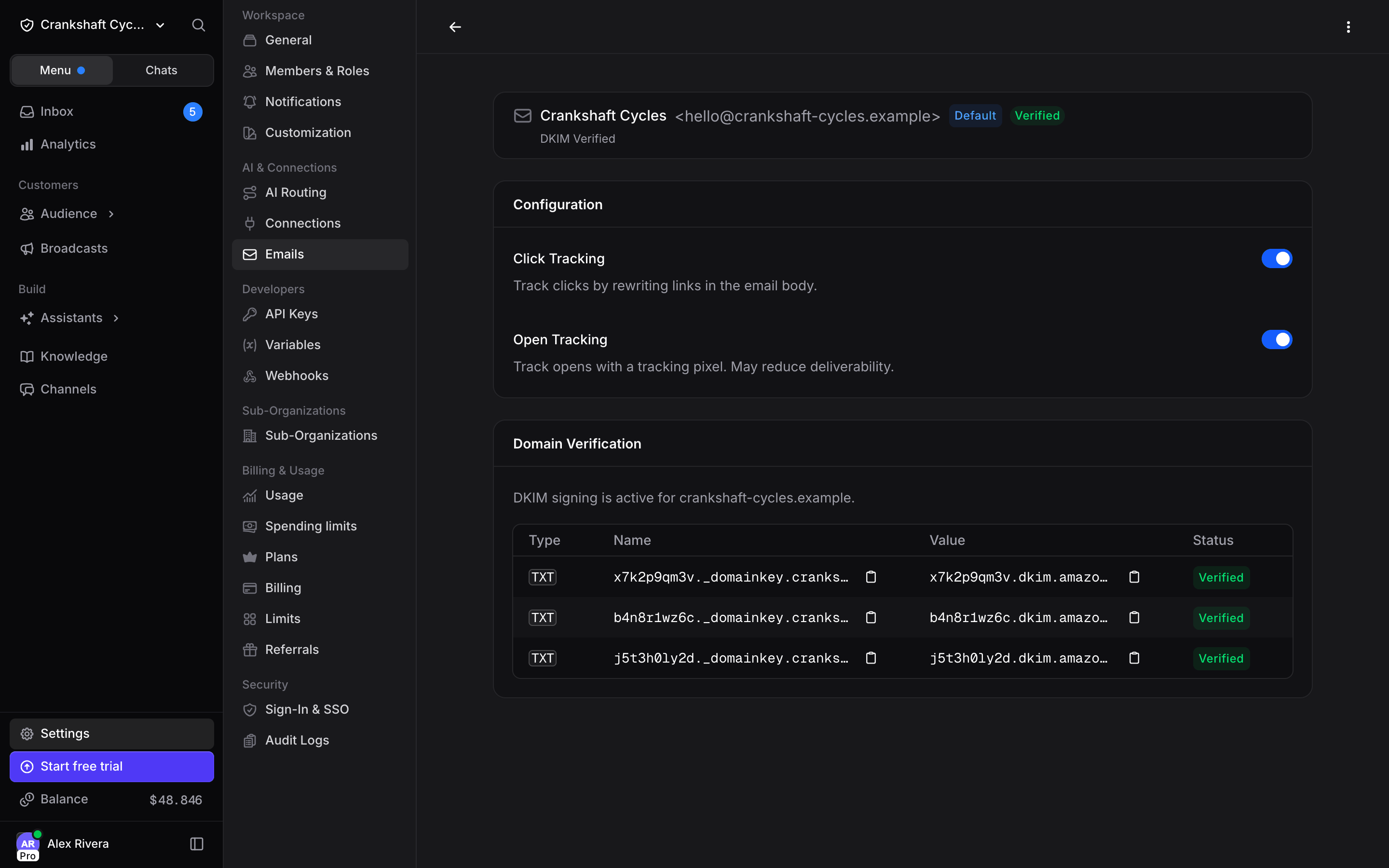Open Billing page
Viewport: 1389px width, 868px height.
click(320, 588)
